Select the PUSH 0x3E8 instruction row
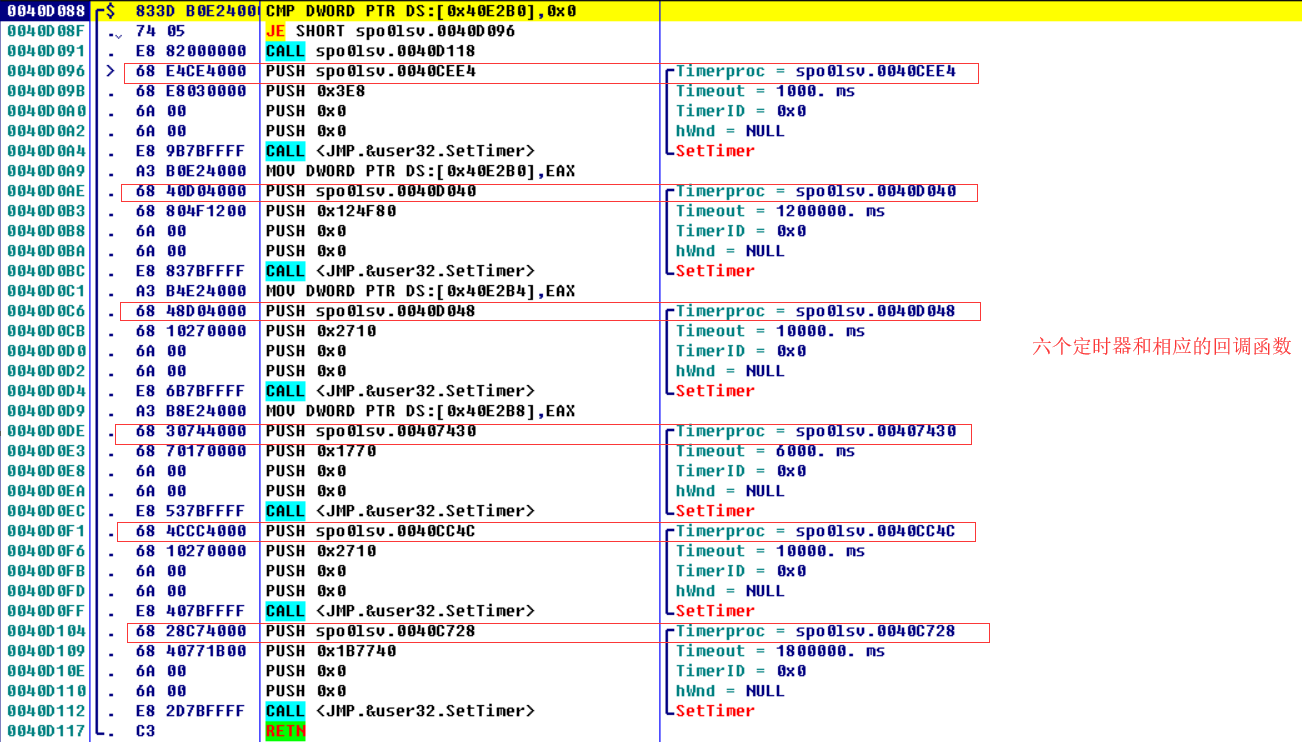The width and height of the screenshot is (1302, 742). (315, 91)
